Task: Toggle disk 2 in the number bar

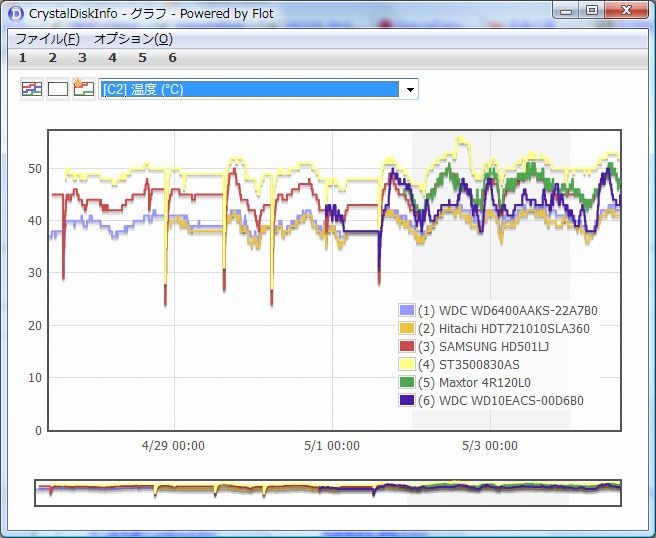Action: click(x=52, y=58)
